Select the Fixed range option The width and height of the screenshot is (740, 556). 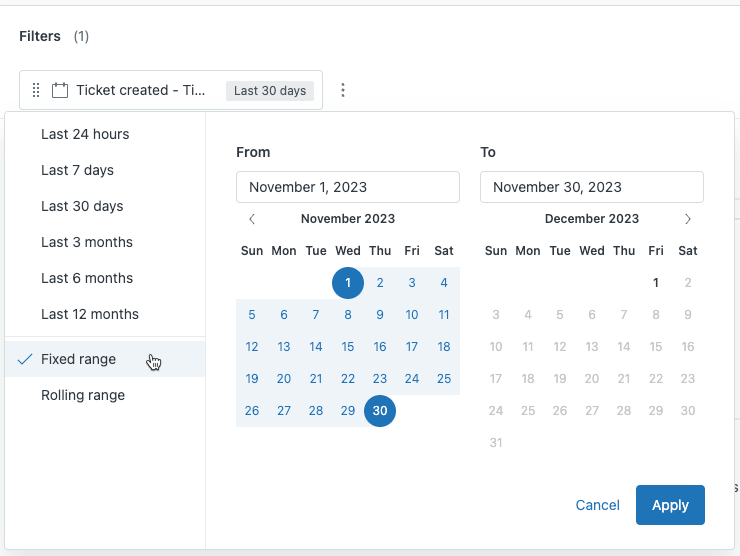tap(78, 359)
